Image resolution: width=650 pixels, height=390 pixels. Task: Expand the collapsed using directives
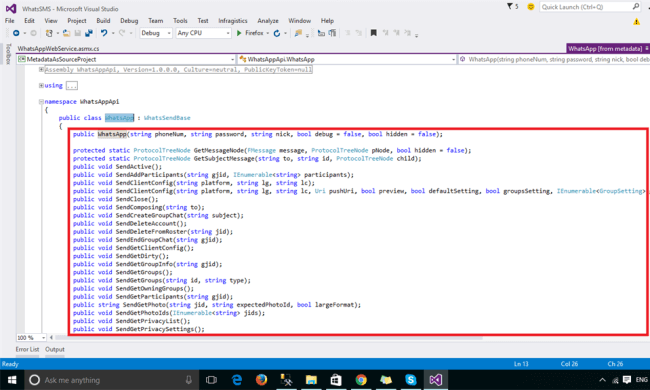tap(41, 85)
